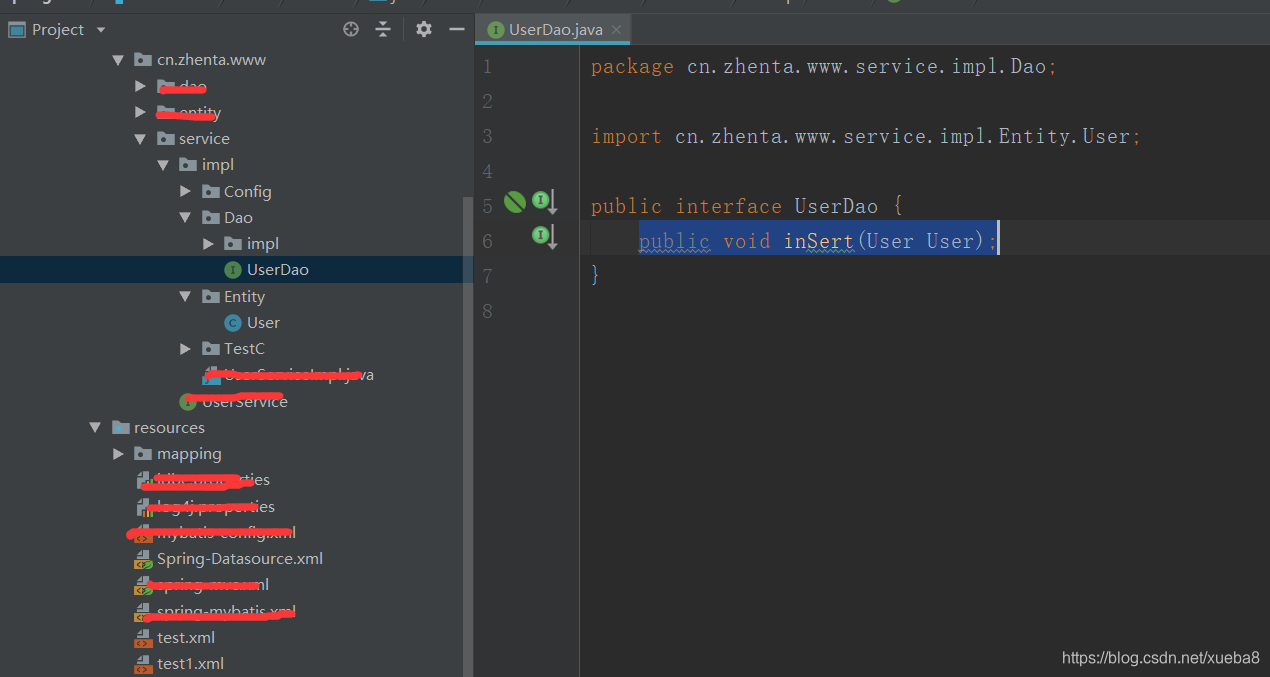Expand the Config package

click(x=186, y=191)
